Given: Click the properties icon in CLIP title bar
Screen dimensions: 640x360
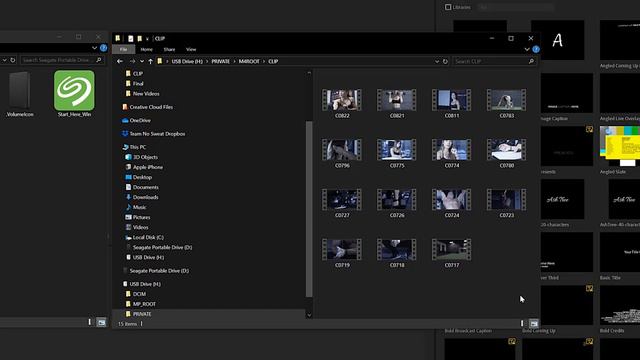Looking at the screenshot, I should point(131,38).
